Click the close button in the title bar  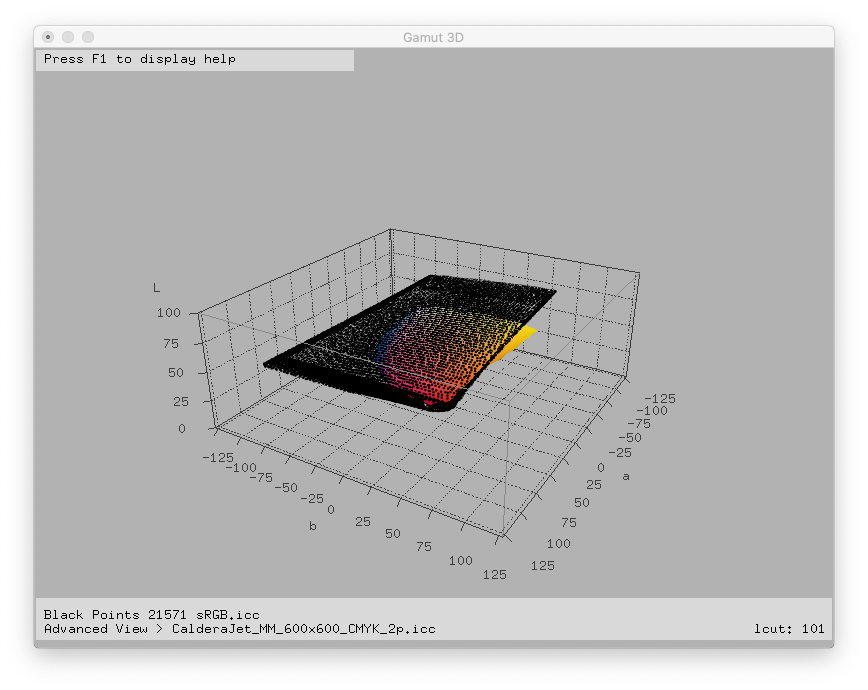[x=48, y=37]
